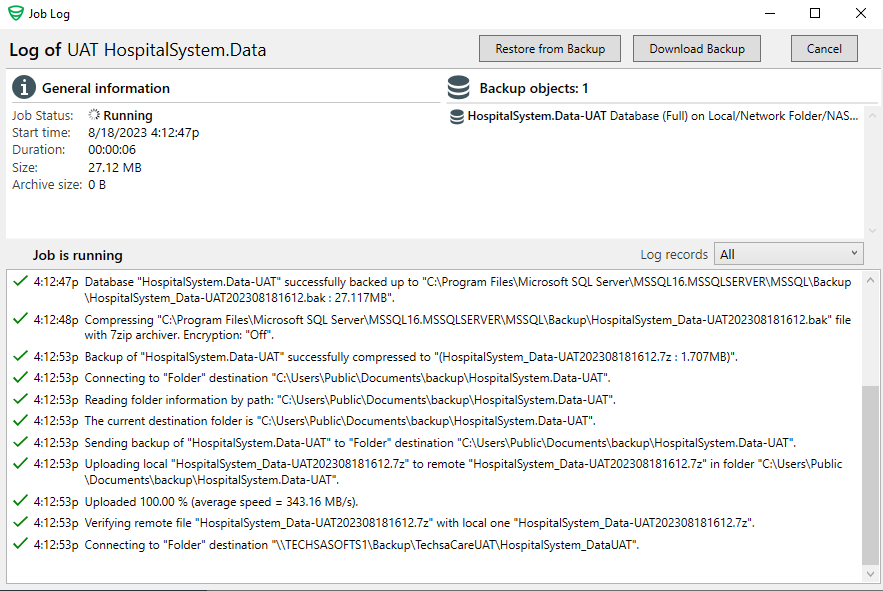The height and width of the screenshot is (591, 883).
Task: Select the HospitalSystem.Data-UAT backup object row
Action: pyautogui.click(x=660, y=116)
